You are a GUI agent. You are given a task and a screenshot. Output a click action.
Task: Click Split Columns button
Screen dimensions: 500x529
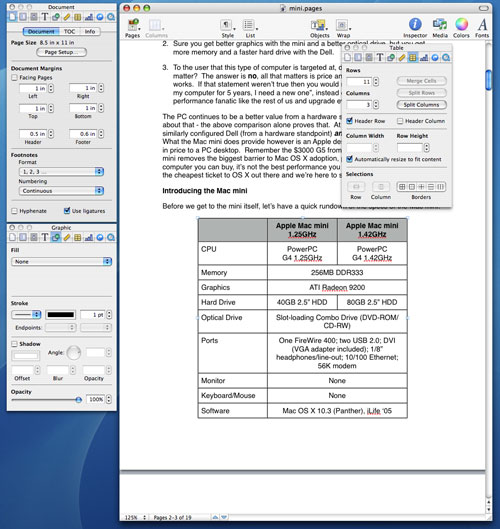421,105
